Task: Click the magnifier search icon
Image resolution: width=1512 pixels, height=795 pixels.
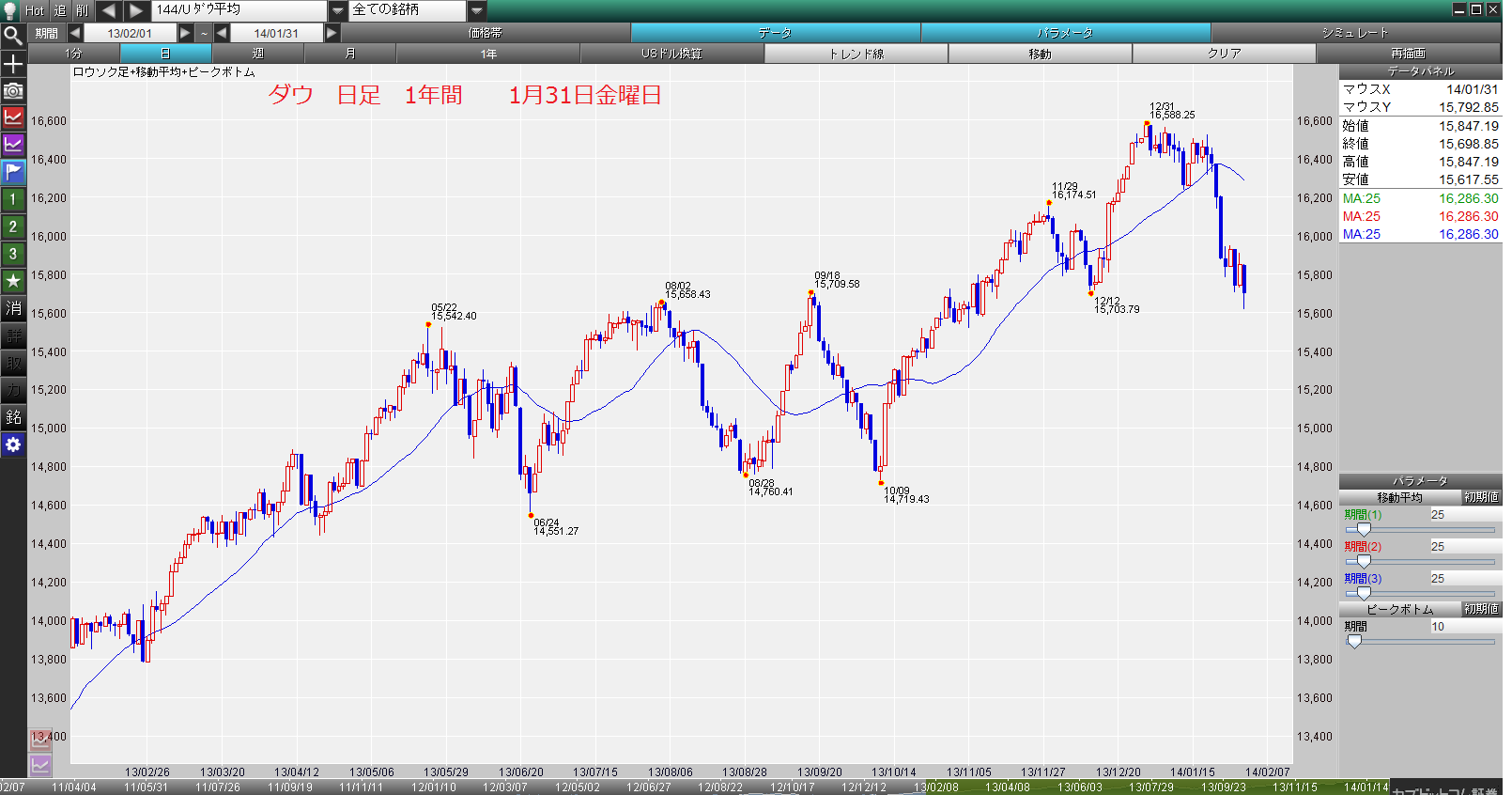Action: pyautogui.click(x=13, y=36)
